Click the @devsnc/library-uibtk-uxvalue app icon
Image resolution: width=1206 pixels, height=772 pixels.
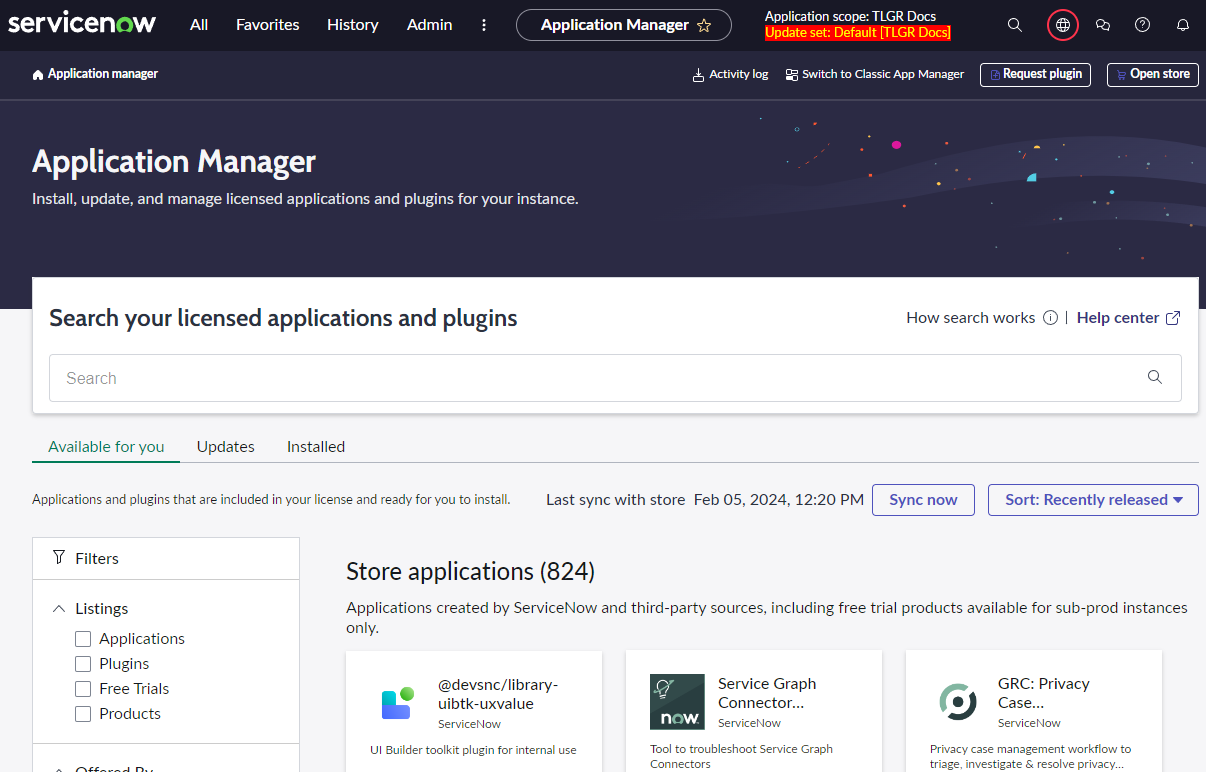(398, 703)
